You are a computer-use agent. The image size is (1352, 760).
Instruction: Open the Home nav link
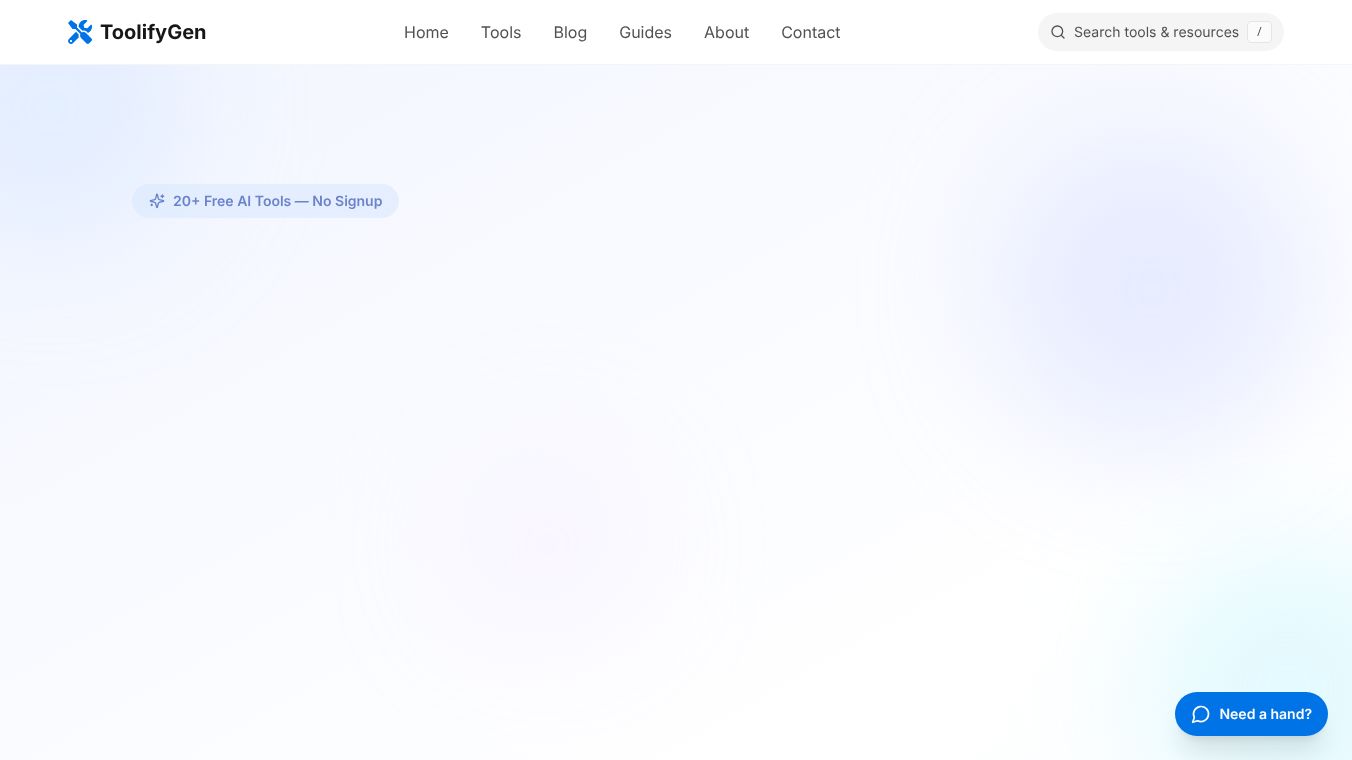pyautogui.click(x=426, y=32)
